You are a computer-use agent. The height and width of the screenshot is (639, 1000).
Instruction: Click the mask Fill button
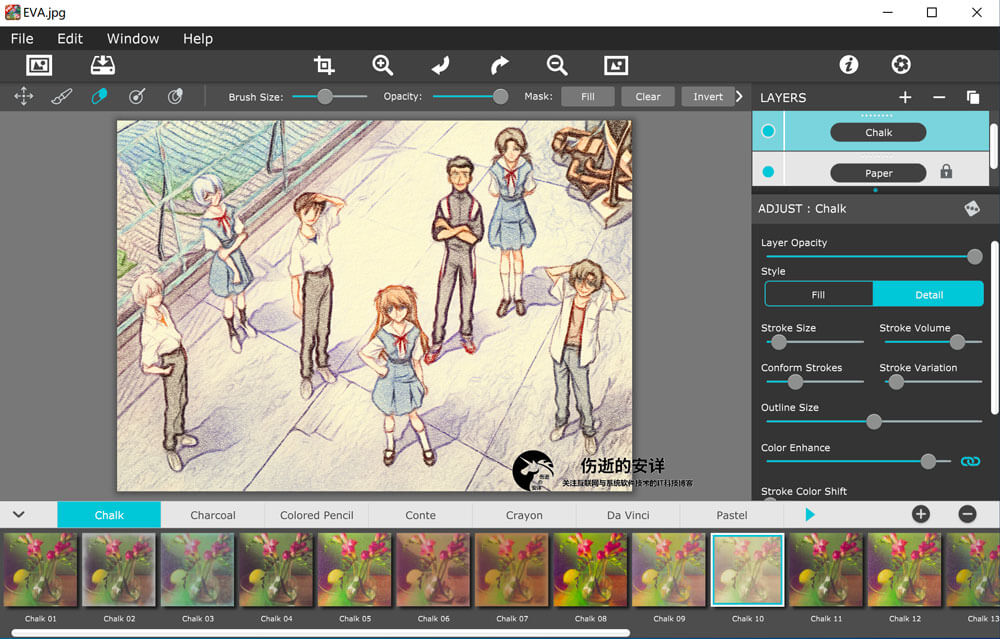click(588, 96)
